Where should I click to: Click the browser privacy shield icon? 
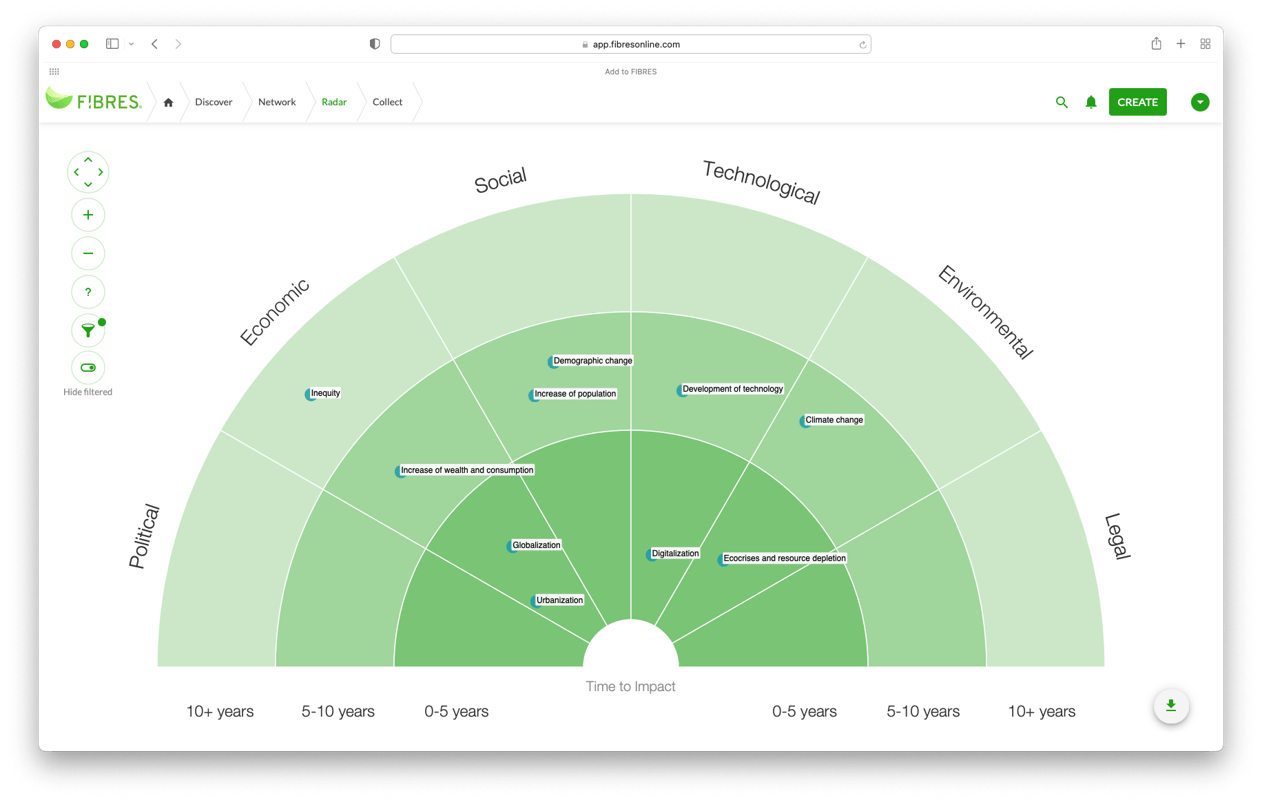[x=373, y=43]
